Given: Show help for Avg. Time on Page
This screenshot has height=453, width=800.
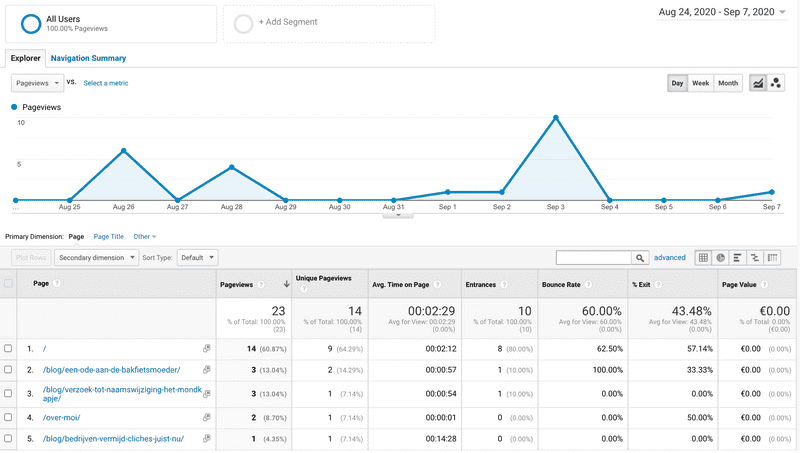Looking at the screenshot, I should (437, 285).
